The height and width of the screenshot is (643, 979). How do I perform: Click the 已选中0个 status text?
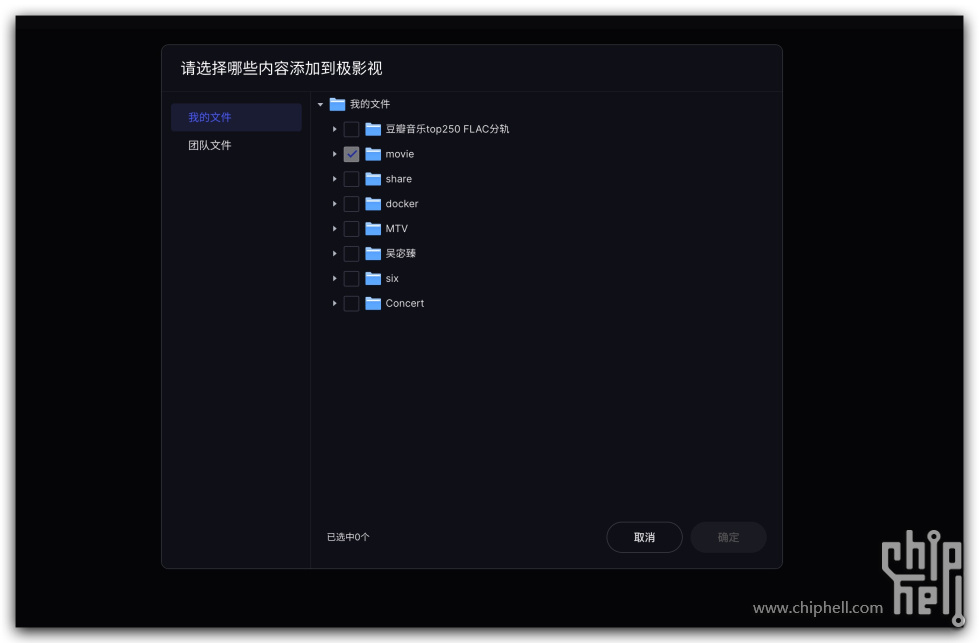click(348, 537)
